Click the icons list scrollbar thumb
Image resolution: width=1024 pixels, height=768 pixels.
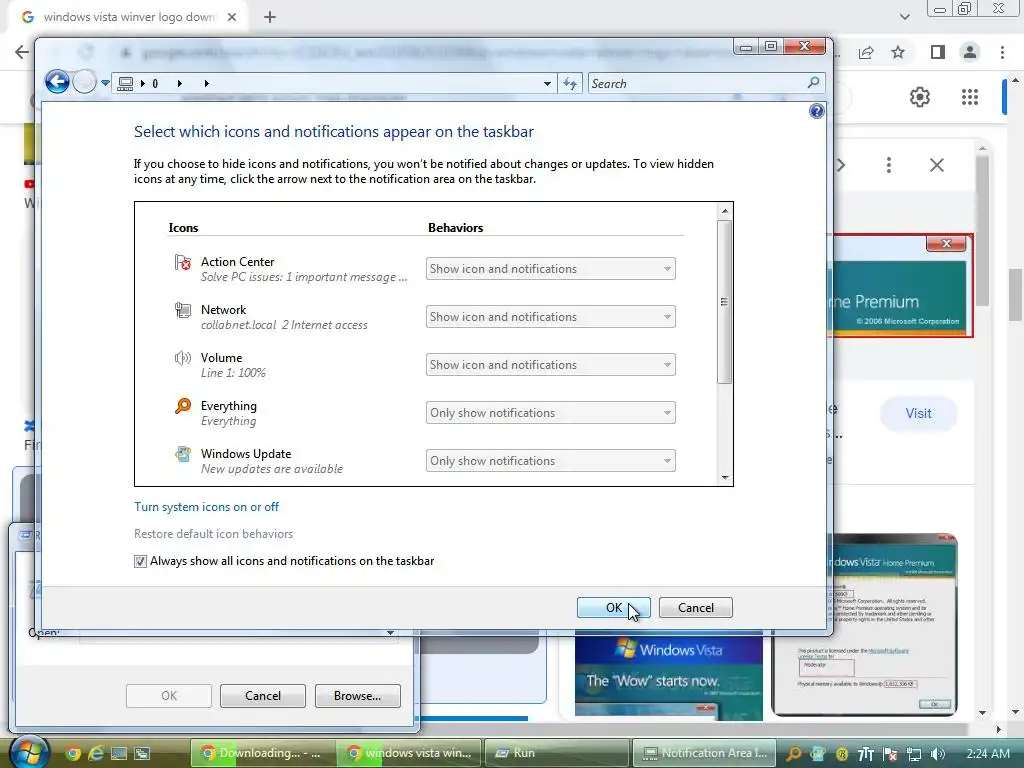(x=724, y=302)
